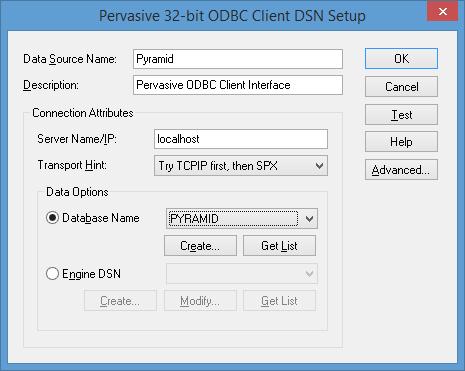
Task: Click the Cancel button
Action: pos(401,87)
